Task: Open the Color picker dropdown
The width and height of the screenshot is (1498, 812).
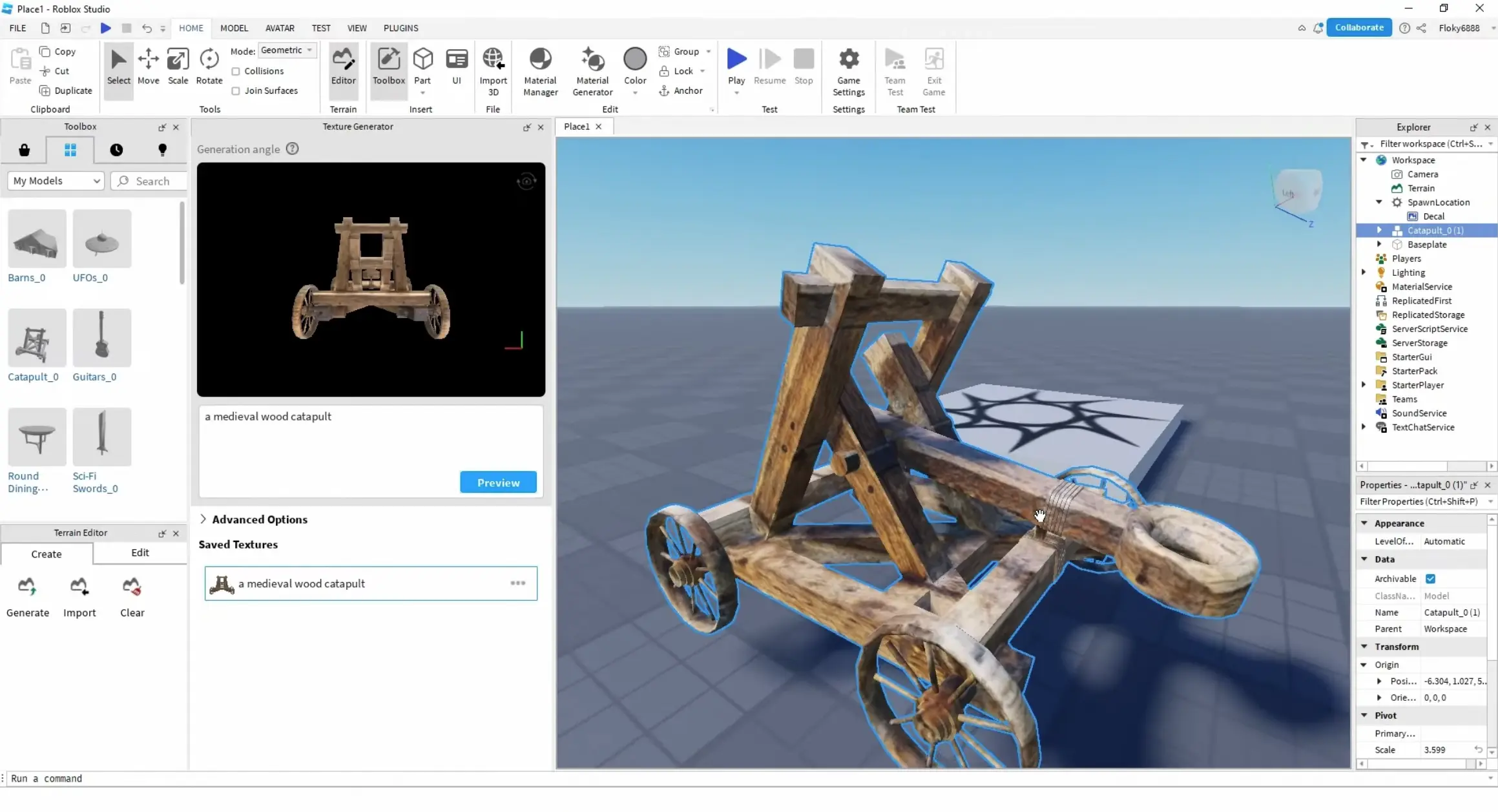Action: click(x=634, y=92)
